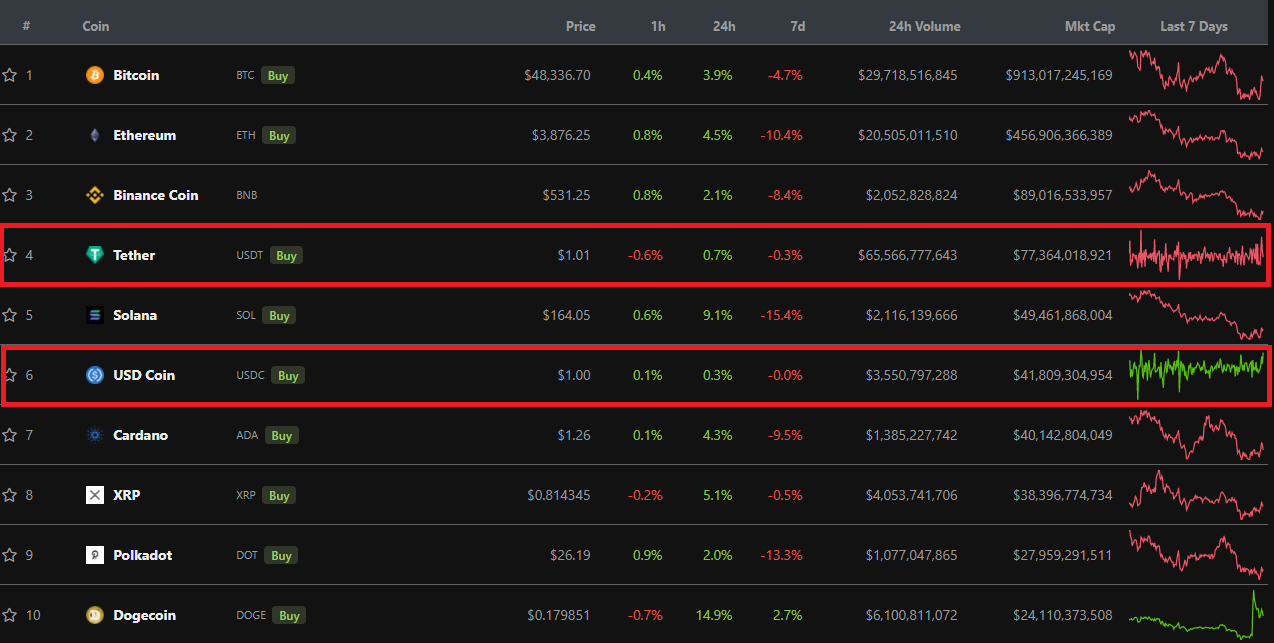Screen dimensions: 1274x643
Task: Sort by 1h change column header
Action: [658, 26]
